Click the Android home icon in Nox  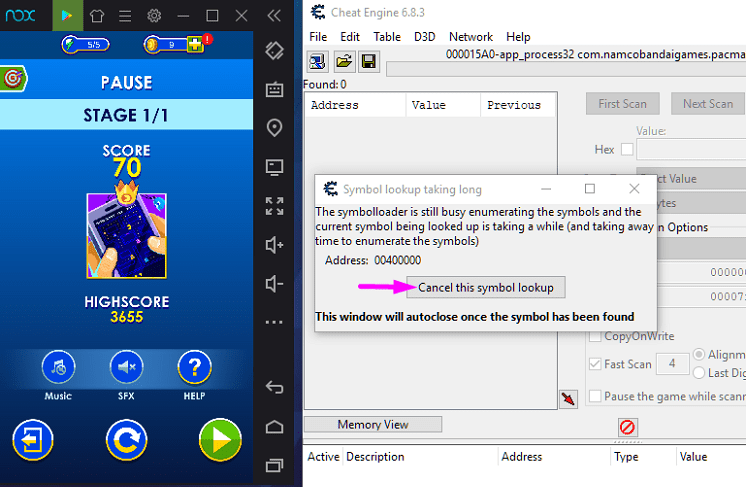coord(275,427)
